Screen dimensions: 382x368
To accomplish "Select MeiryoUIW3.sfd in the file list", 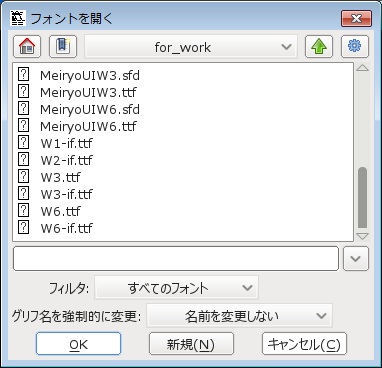I will point(90,75).
